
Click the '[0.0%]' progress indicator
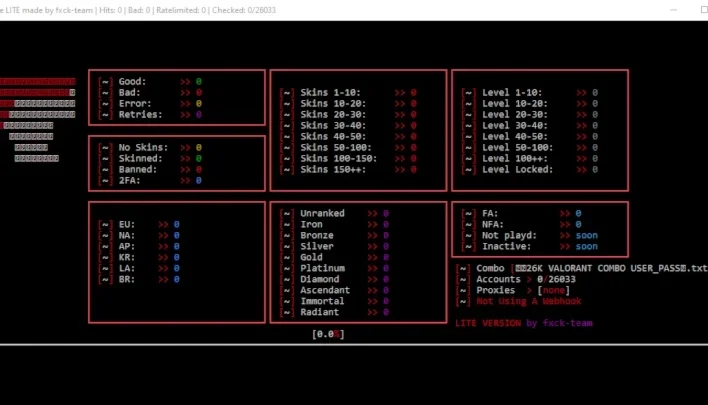(x=328, y=334)
